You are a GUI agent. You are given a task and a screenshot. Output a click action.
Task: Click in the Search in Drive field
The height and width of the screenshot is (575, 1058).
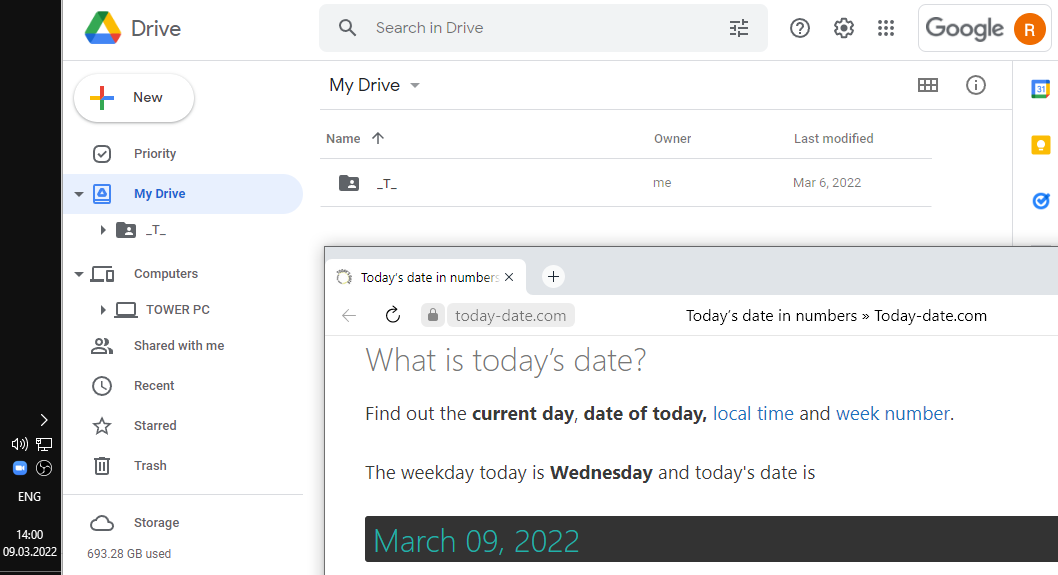pos(540,28)
